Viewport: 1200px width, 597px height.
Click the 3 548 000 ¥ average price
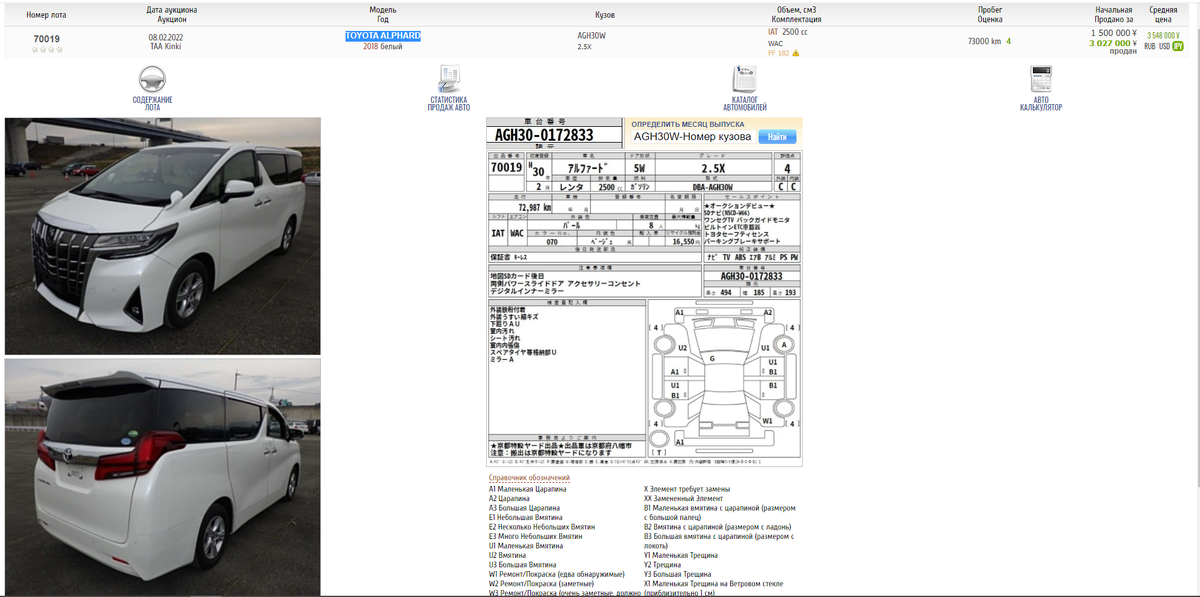[1163, 35]
